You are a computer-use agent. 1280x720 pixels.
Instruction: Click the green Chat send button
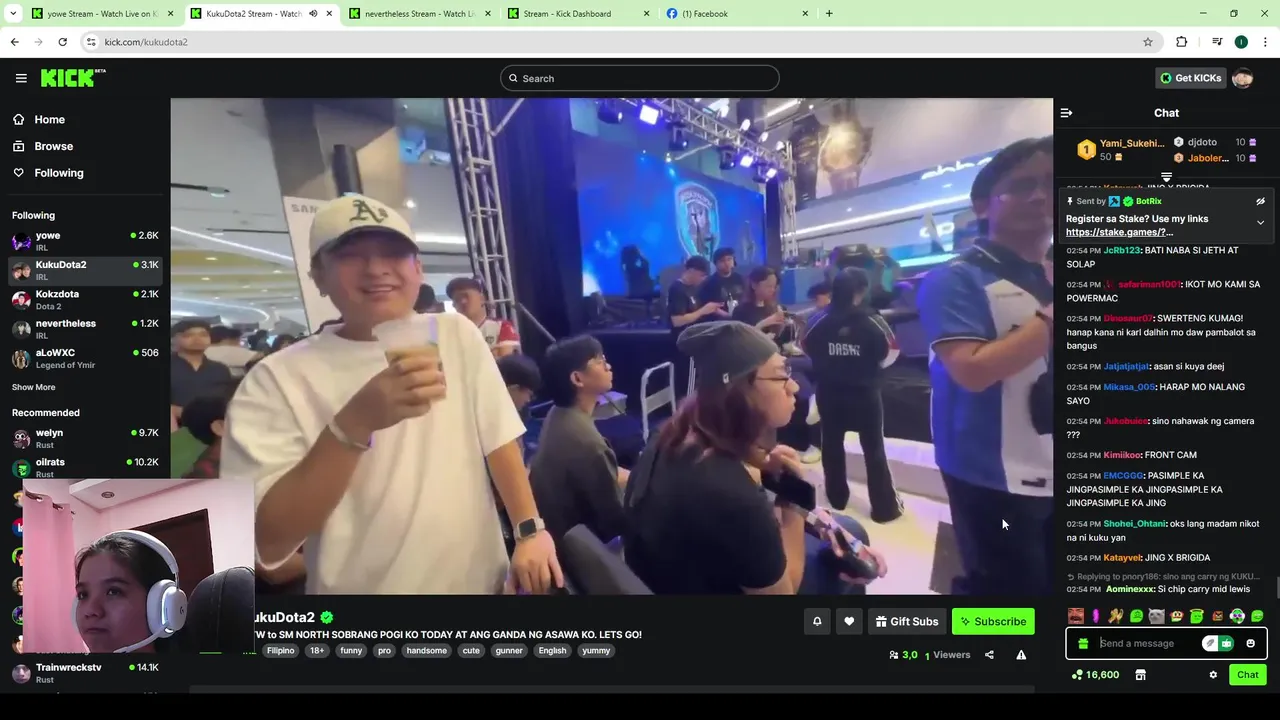(x=1247, y=675)
